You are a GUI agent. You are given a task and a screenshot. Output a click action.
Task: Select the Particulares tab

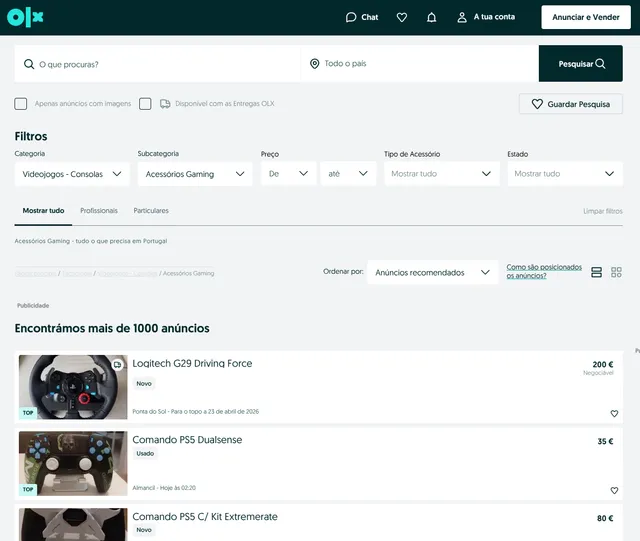pyautogui.click(x=151, y=211)
